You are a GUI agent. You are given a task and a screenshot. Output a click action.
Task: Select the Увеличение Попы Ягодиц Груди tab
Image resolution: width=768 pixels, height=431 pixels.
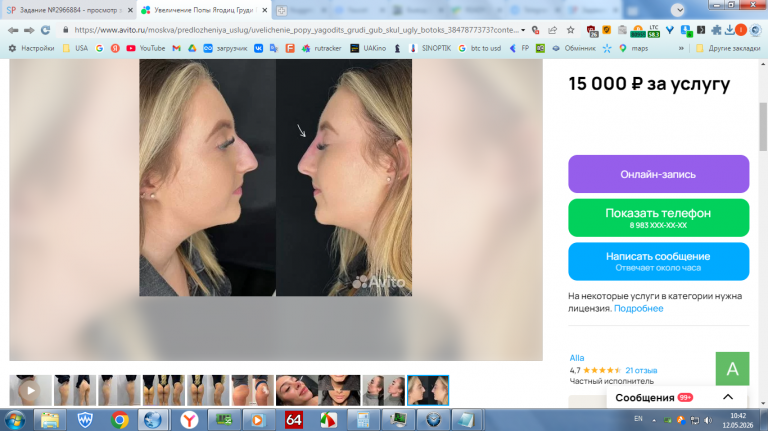[203, 10]
